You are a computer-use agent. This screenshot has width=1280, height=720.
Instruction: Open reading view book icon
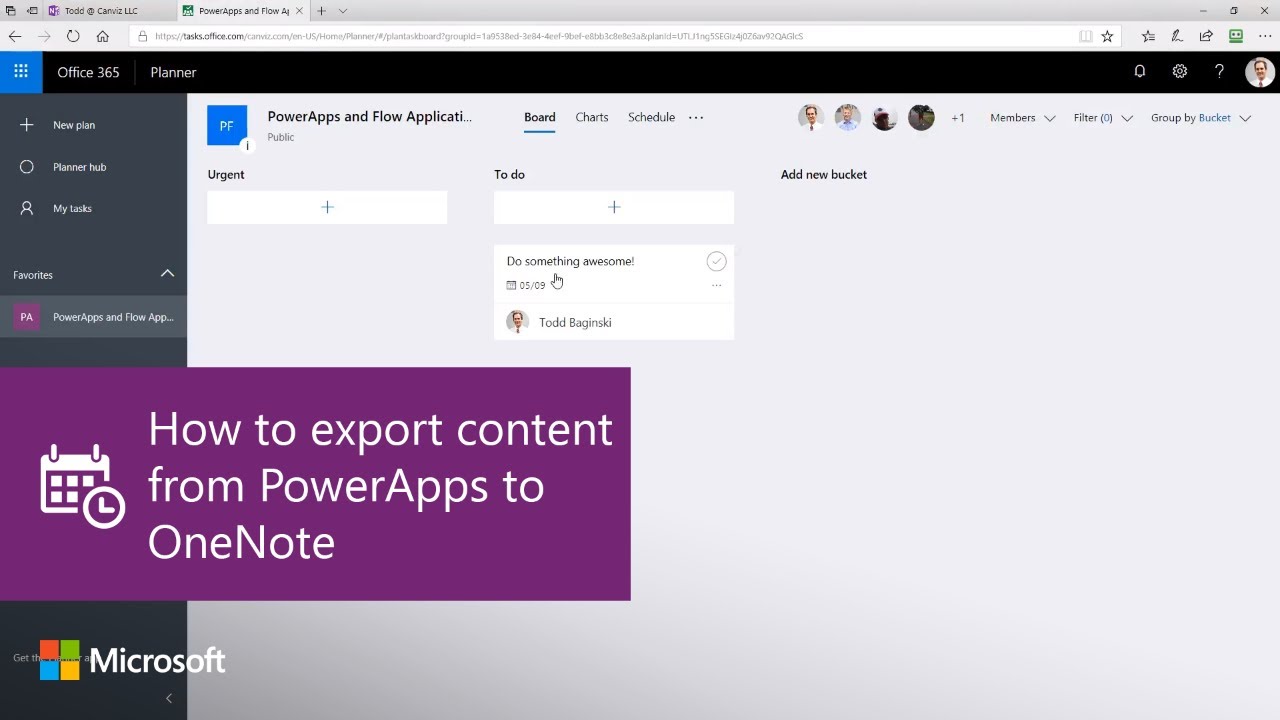pyautogui.click(x=1086, y=36)
